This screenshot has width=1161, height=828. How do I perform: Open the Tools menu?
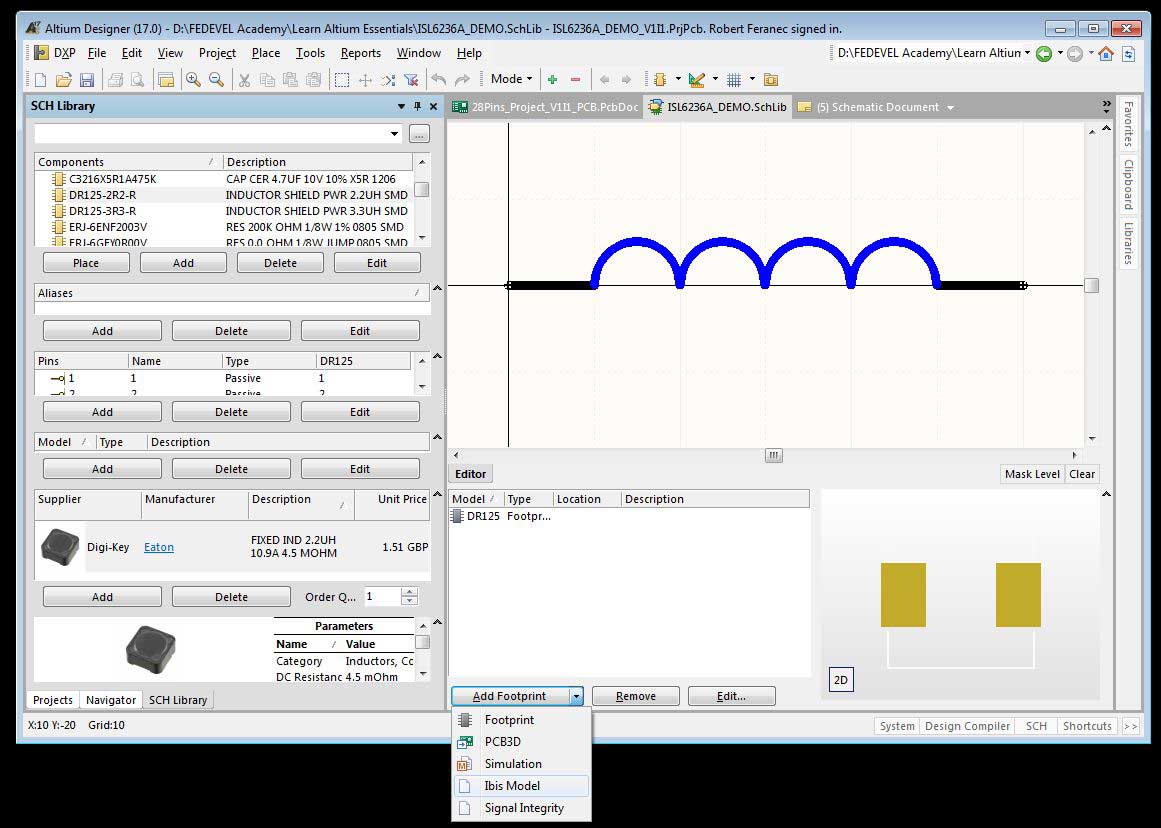(310, 53)
